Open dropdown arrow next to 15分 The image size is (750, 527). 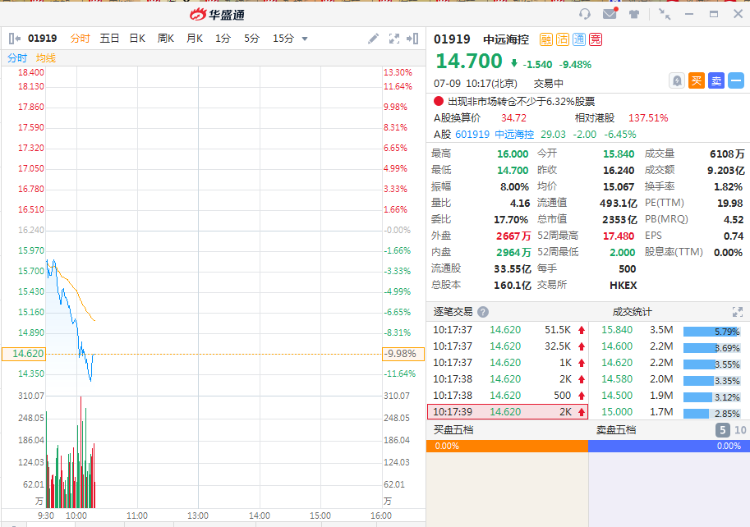point(305,39)
